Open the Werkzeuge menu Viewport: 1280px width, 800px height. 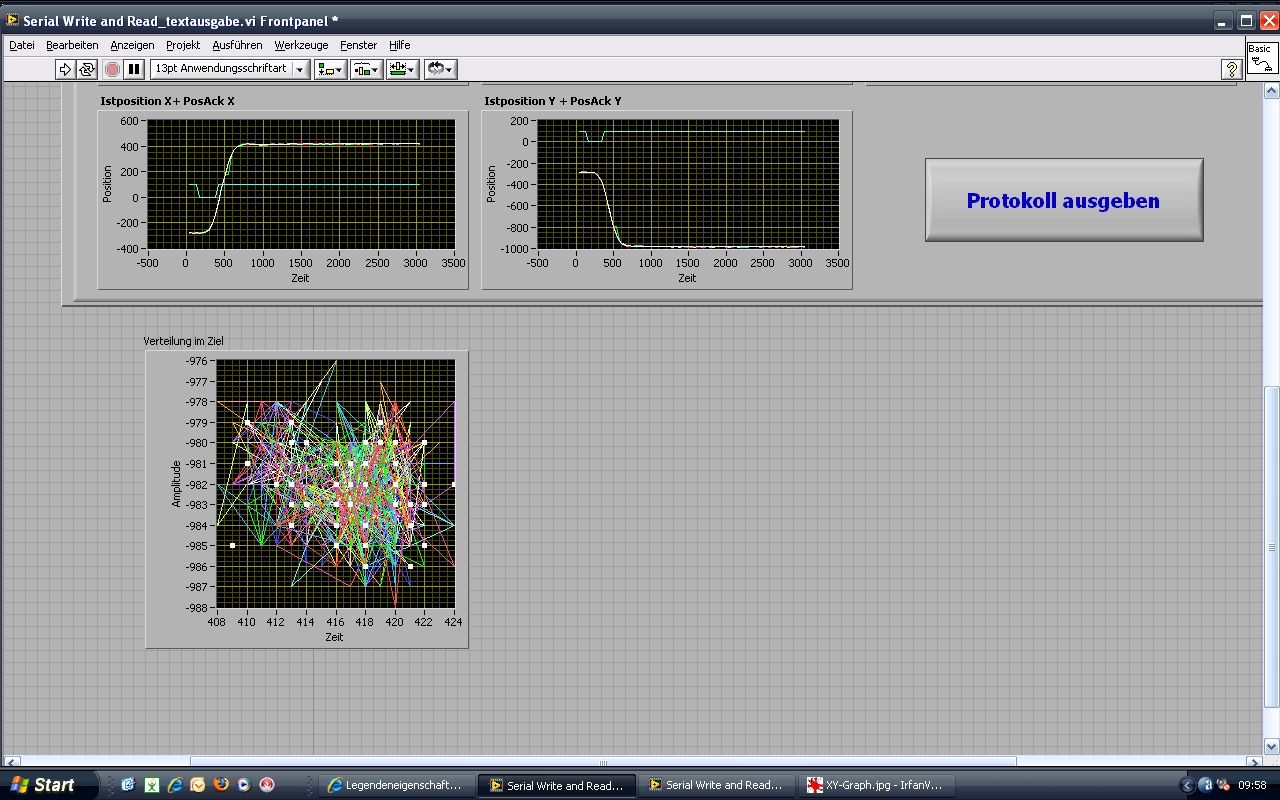[x=301, y=45]
